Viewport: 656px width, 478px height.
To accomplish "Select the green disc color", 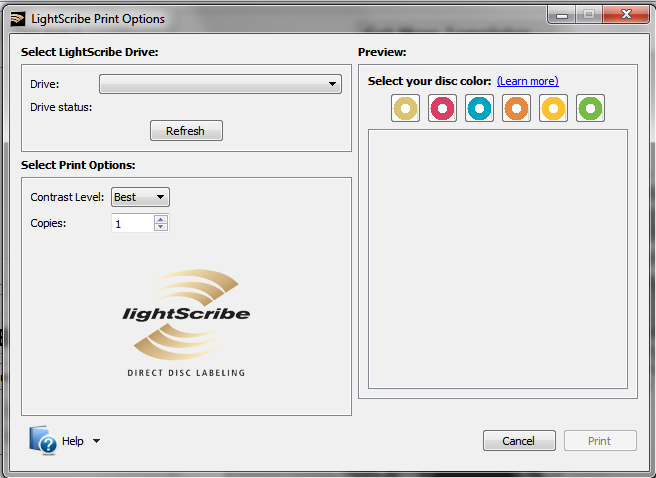I will [590, 108].
